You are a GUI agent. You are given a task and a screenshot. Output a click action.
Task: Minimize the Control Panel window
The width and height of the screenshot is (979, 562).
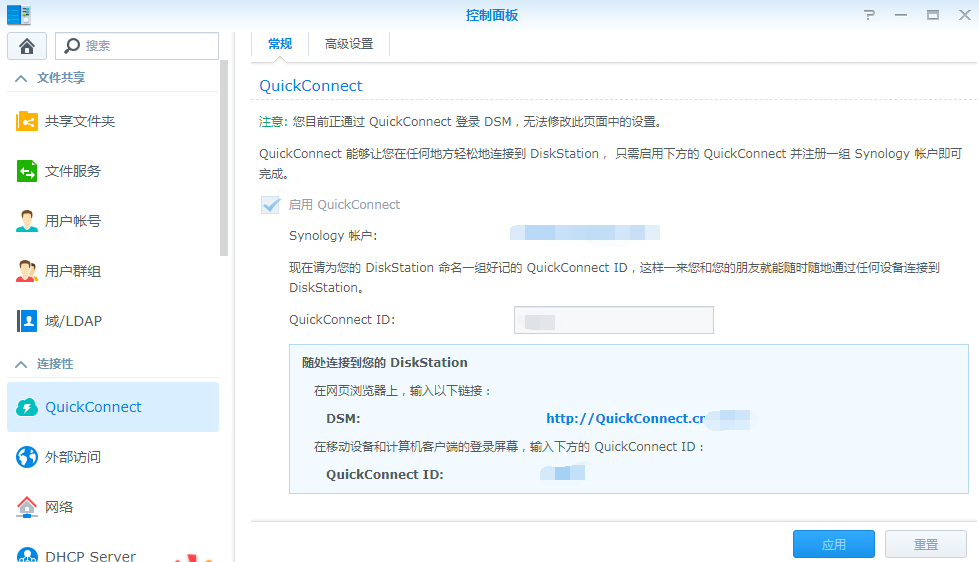[900, 15]
